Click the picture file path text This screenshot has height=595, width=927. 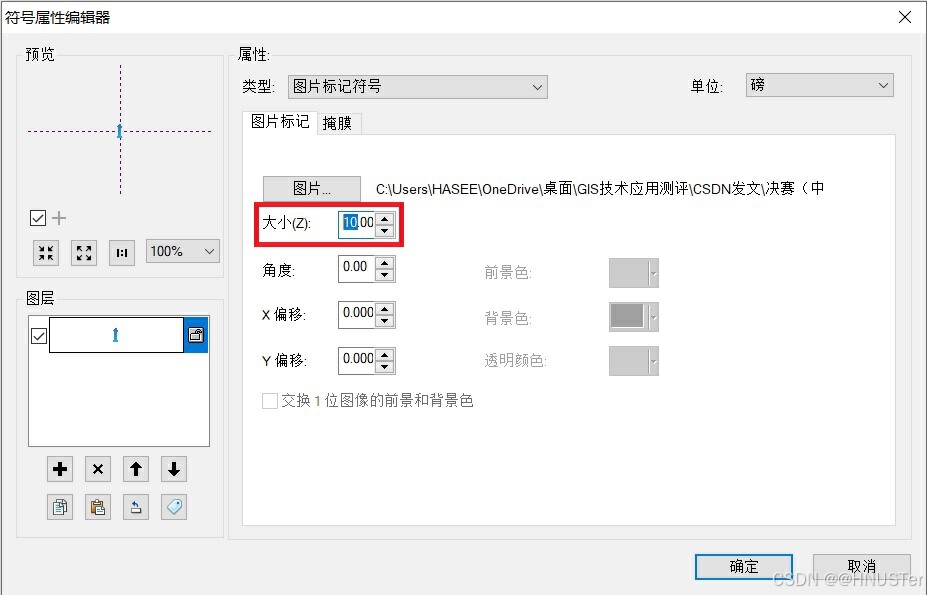(600, 189)
